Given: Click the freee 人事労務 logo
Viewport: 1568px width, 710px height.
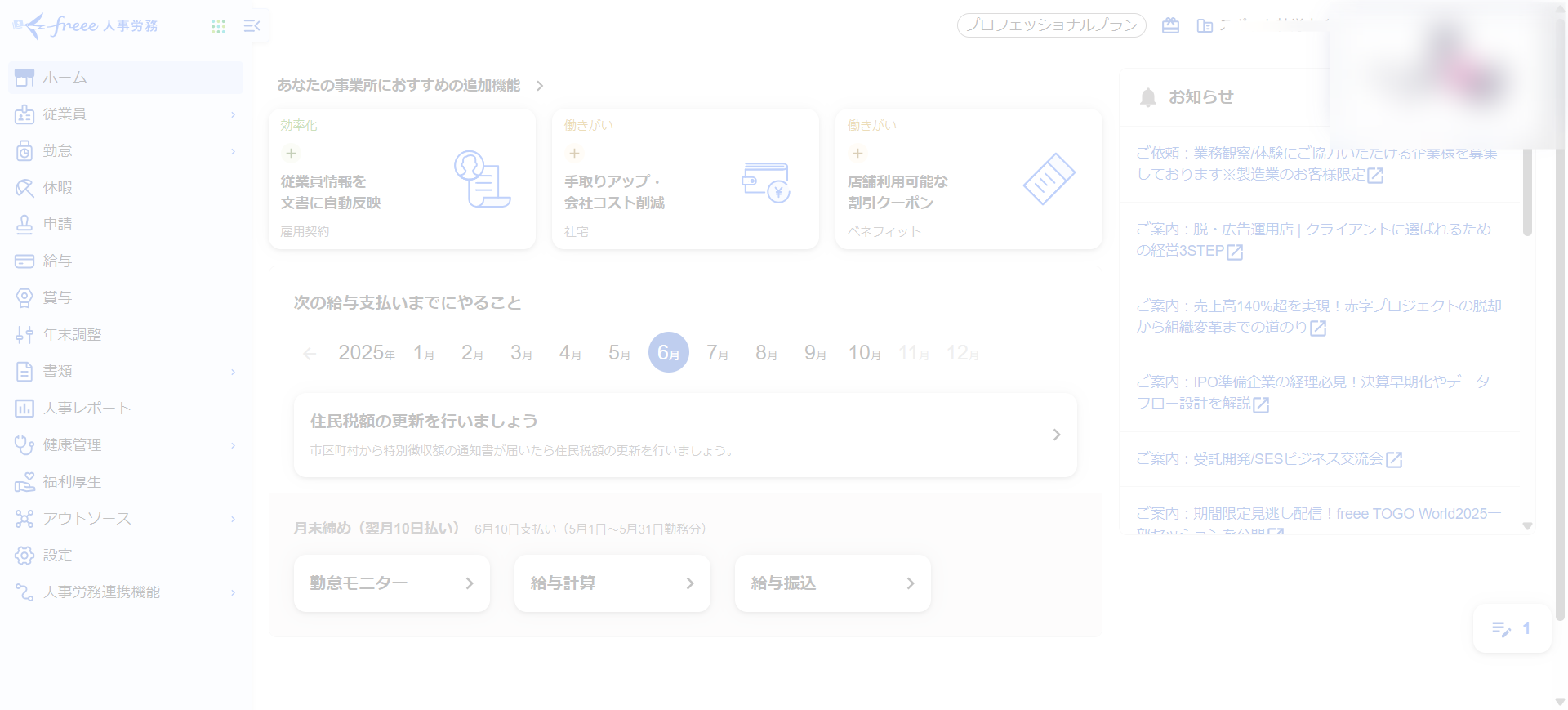Looking at the screenshot, I should [x=86, y=26].
